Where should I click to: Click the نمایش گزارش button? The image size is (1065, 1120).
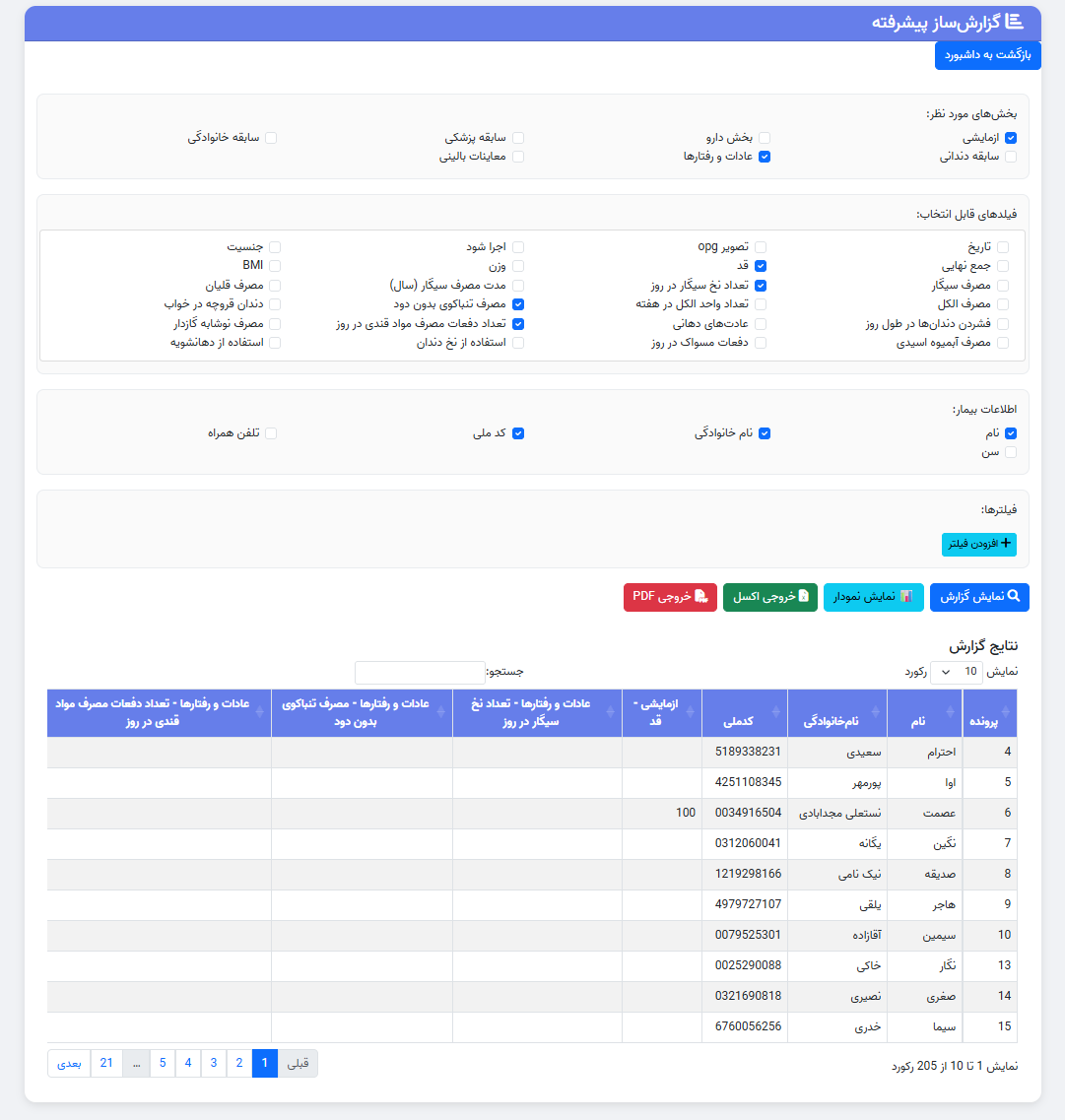point(979,597)
